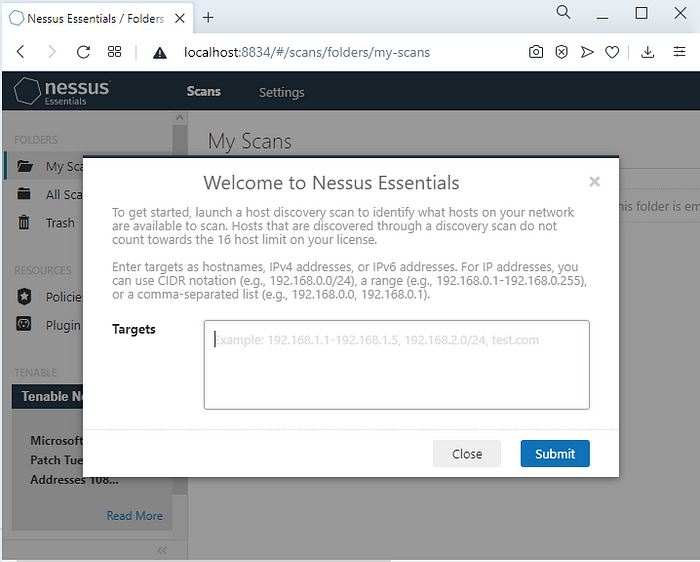
Task: Click the sidebar scroll-up arrow
Action: (x=180, y=118)
